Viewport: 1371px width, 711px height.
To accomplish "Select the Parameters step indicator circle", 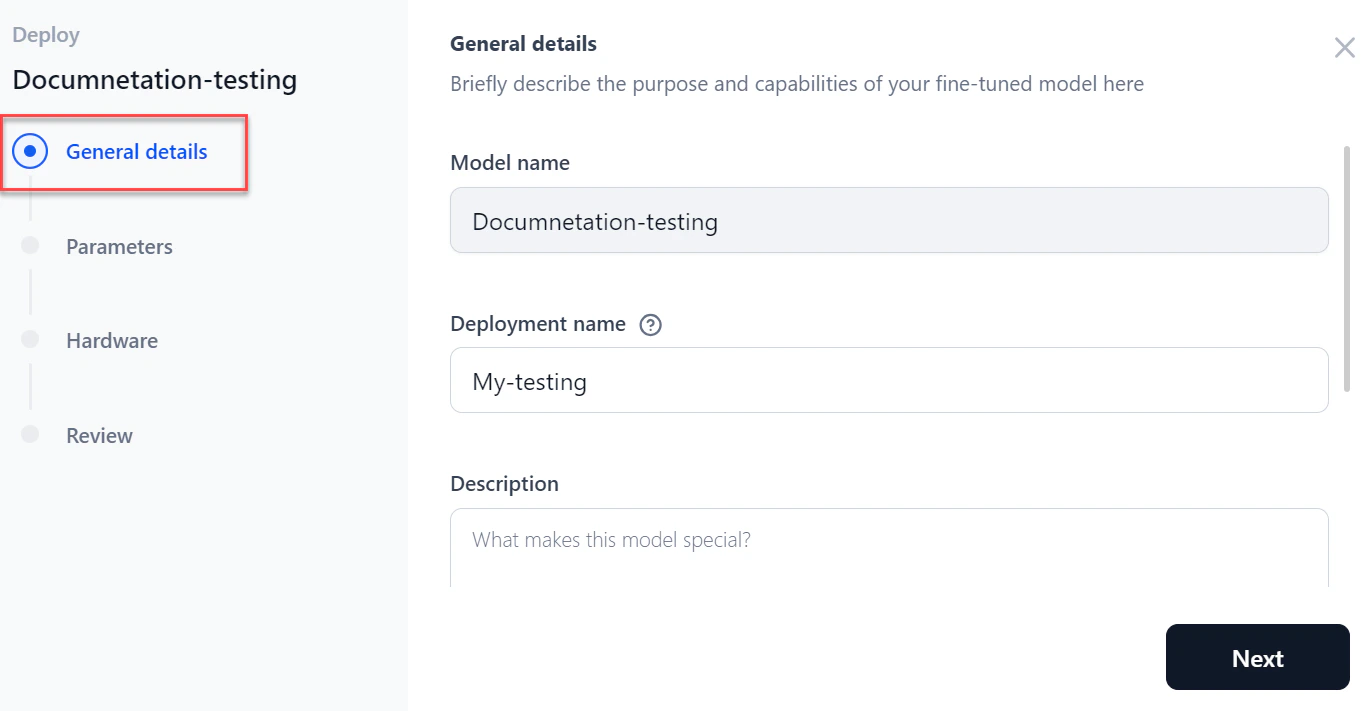I will coord(30,244).
